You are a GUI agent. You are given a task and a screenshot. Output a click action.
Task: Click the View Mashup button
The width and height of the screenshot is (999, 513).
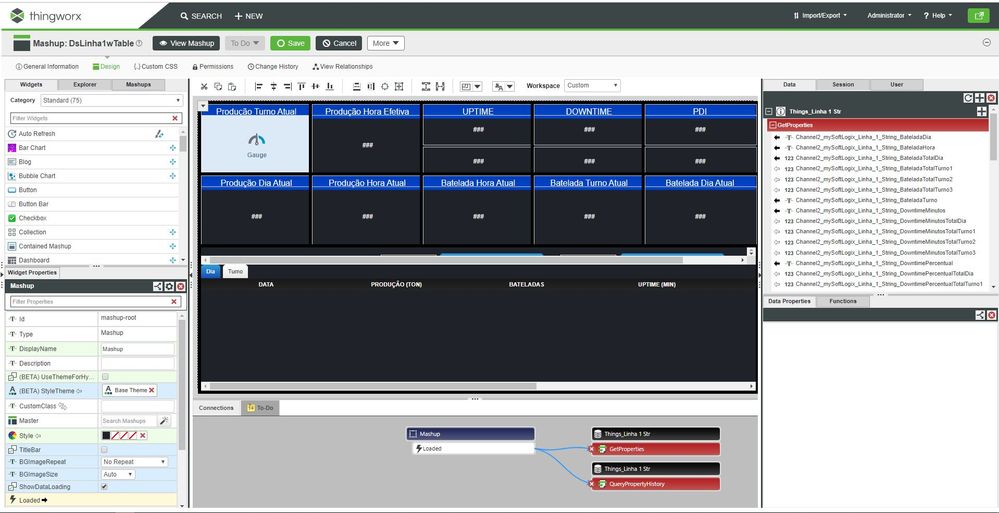click(x=187, y=43)
